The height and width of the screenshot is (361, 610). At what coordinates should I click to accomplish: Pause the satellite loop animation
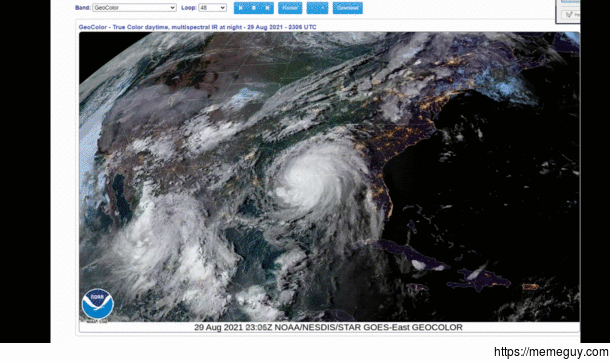[254, 8]
